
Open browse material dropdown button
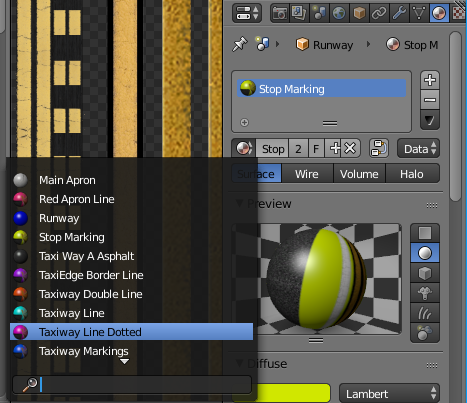pos(244,148)
